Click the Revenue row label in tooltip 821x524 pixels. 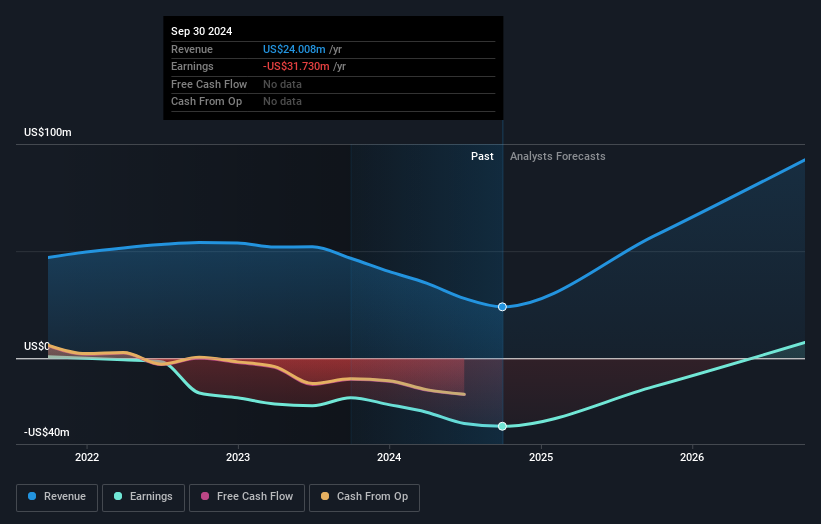point(192,49)
